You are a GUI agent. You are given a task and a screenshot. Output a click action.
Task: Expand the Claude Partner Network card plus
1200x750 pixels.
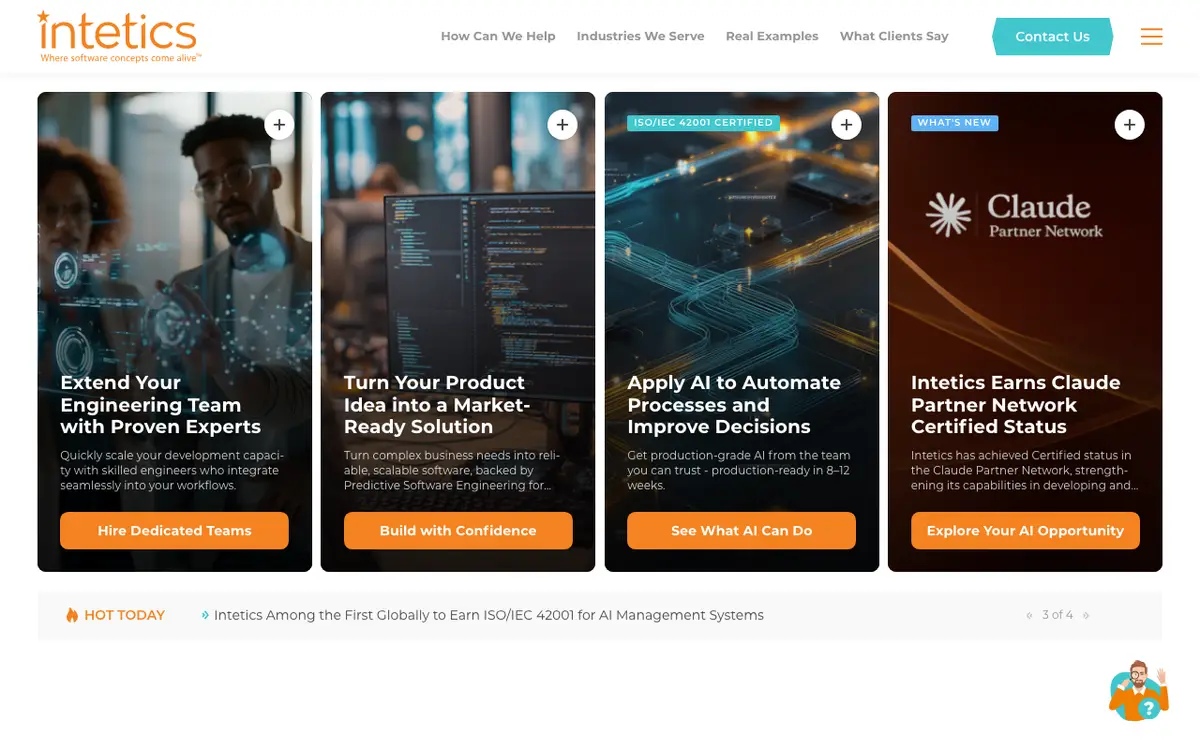pyautogui.click(x=1130, y=125)
